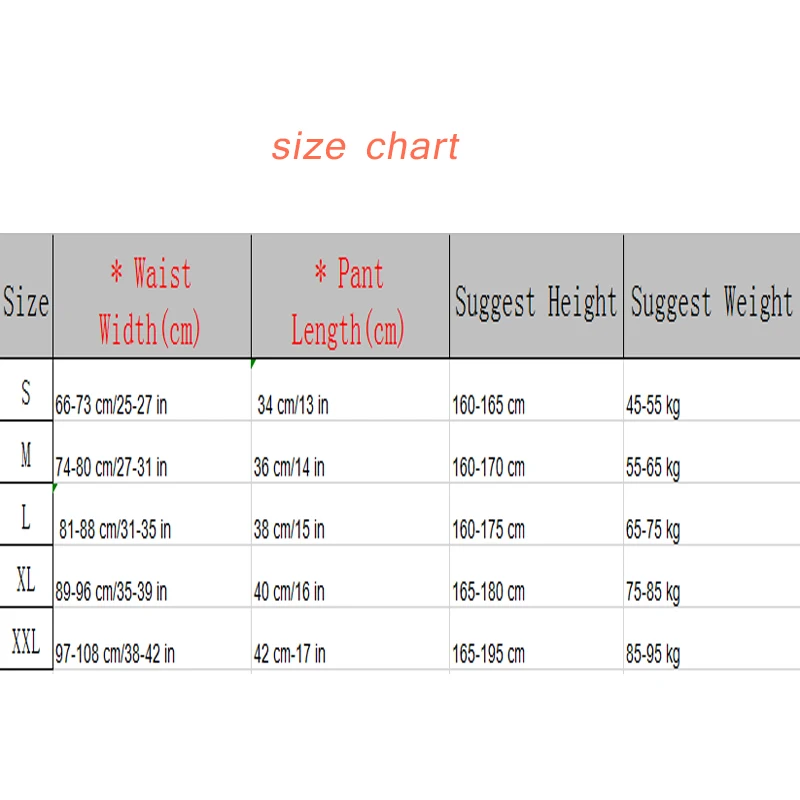Click the 36 cm/14 in pant length cell
Image resolution: width=800 pixels, height=800 pixels.
289,467
